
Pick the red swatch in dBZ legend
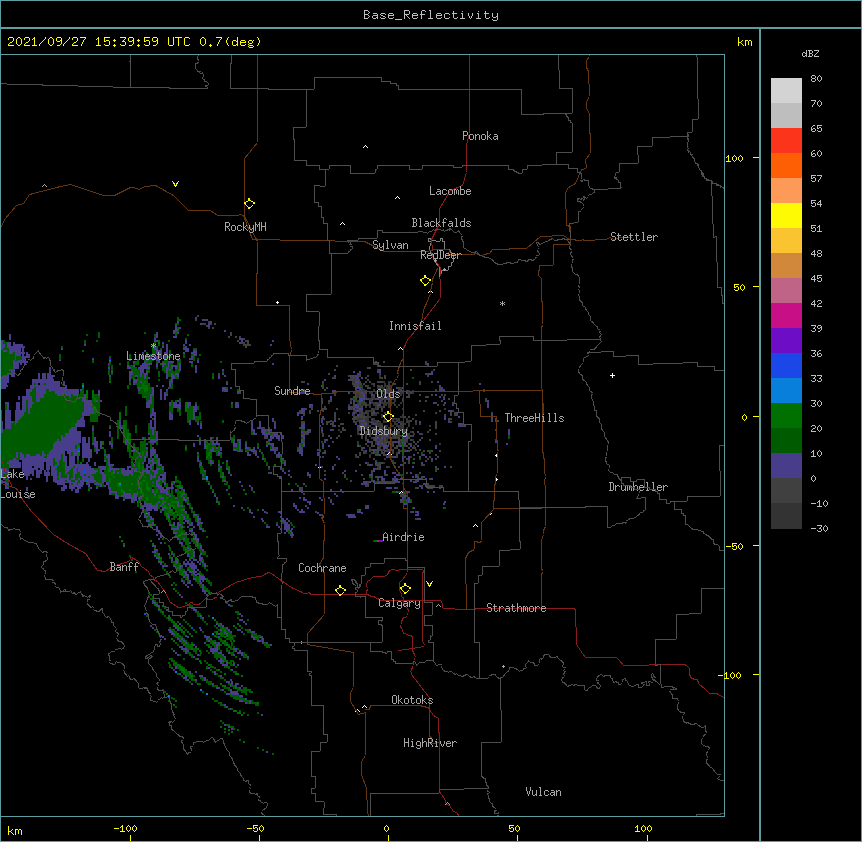(x=786, y=140)
